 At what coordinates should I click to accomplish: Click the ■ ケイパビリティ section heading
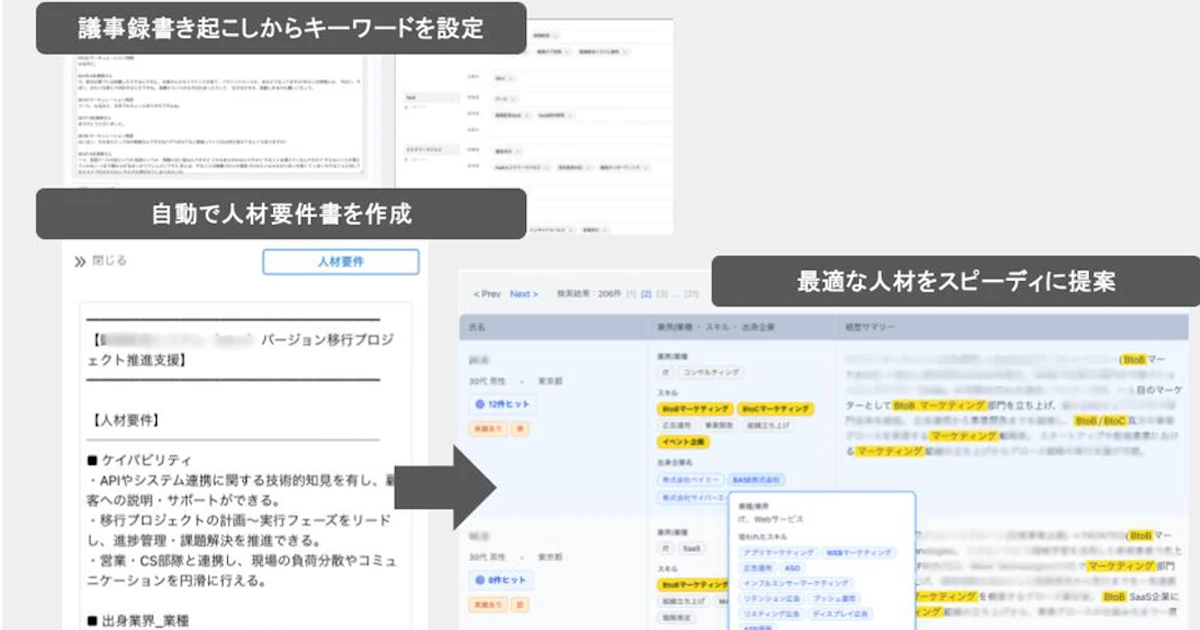[139, 460]
